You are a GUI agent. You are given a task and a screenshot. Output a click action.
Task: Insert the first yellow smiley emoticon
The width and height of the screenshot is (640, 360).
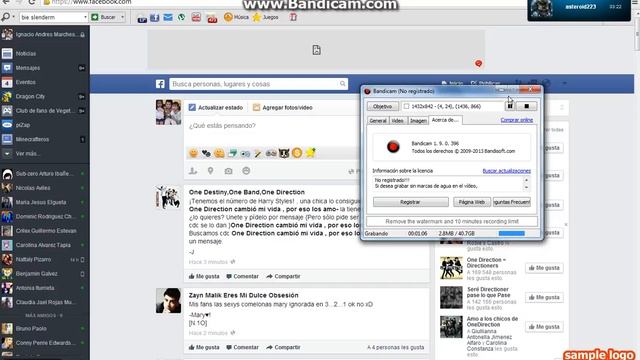193,153
